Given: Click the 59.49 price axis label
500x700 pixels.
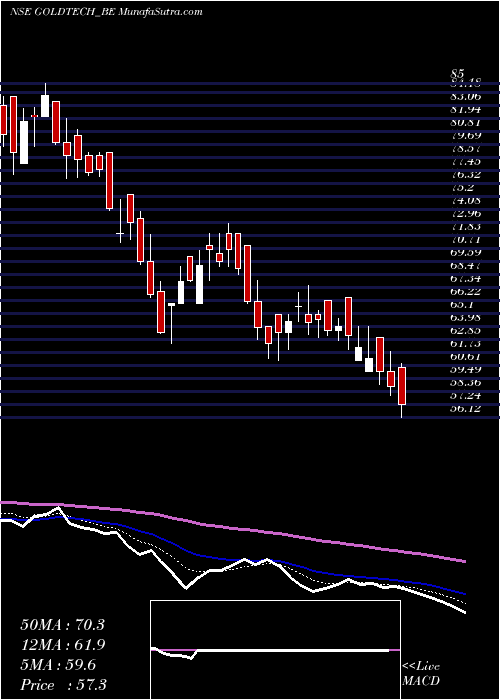Looking at the screenshot, I should pos(466,370).
